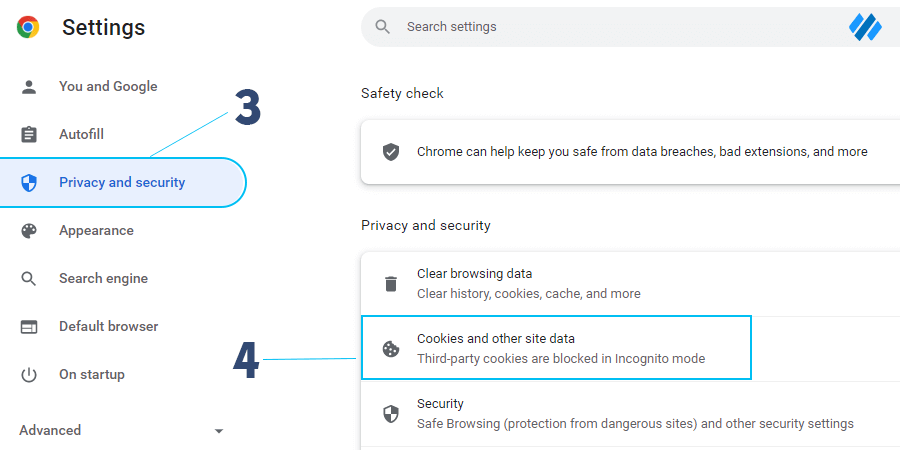Go to Appearance settings

point(96,231)
